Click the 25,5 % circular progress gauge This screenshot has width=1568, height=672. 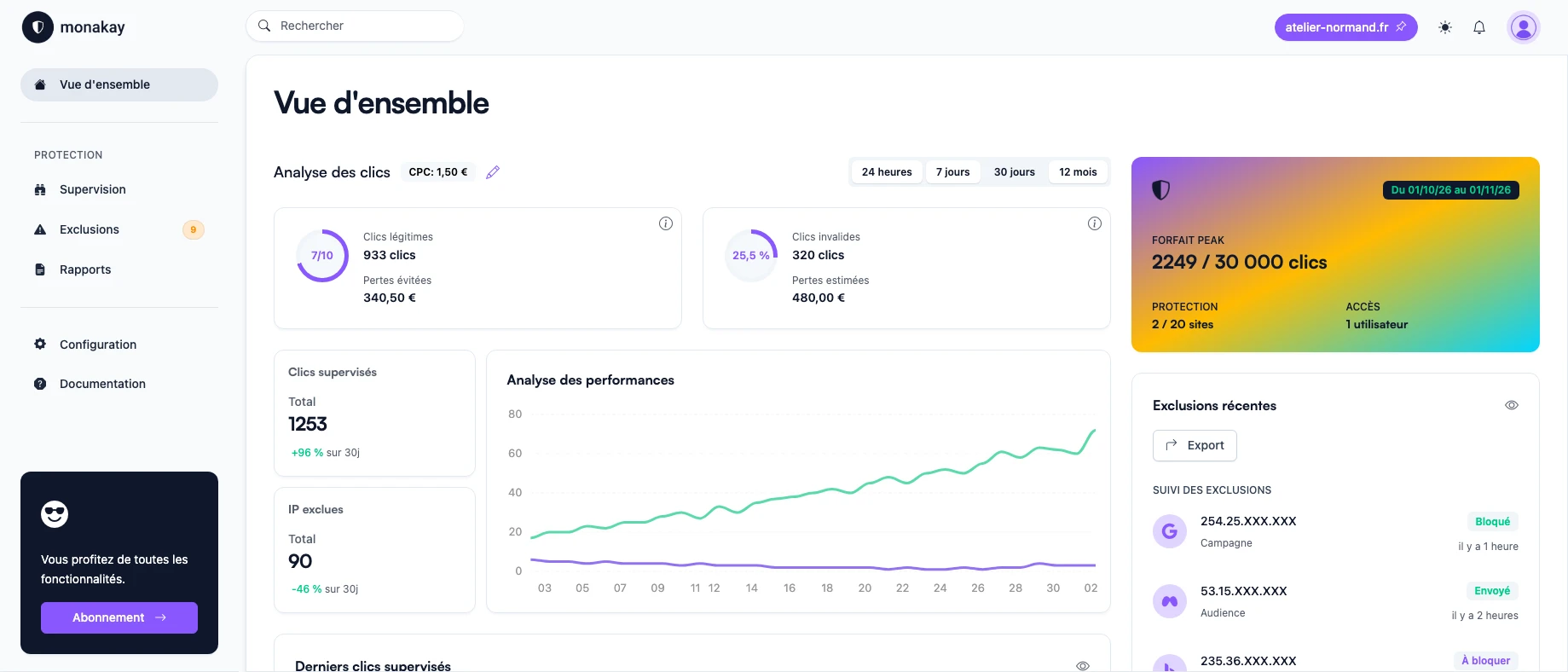[x=751, y=256]
